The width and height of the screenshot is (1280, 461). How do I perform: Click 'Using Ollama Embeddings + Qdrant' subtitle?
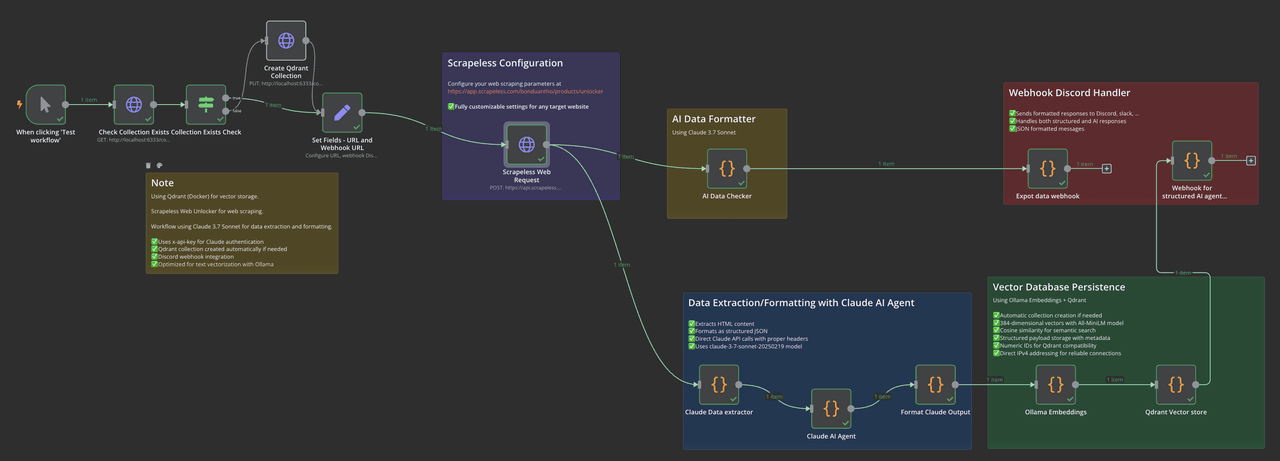tap(1040, 300)
